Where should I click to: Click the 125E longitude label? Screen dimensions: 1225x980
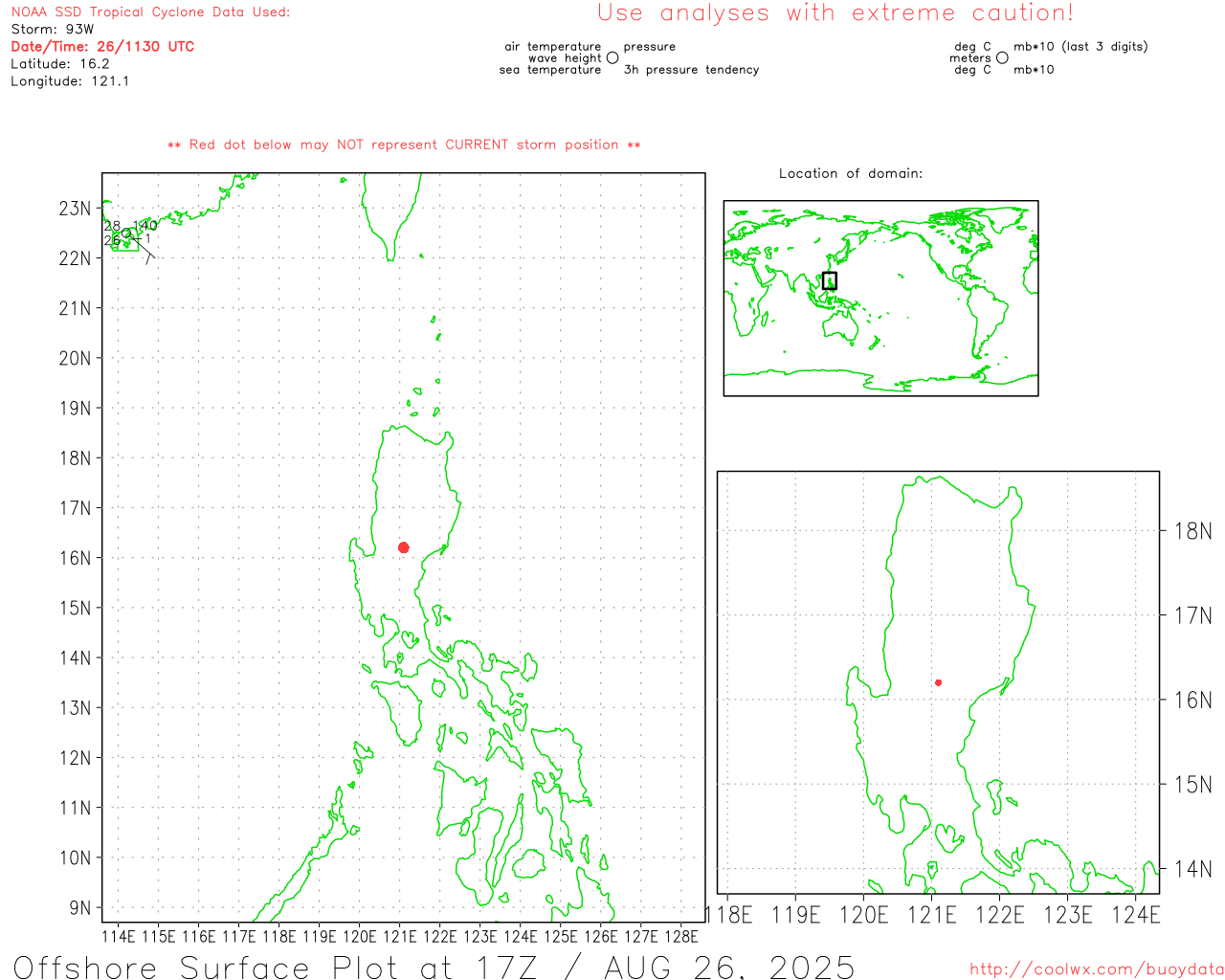pyautogui.click(x=561, y=936)
